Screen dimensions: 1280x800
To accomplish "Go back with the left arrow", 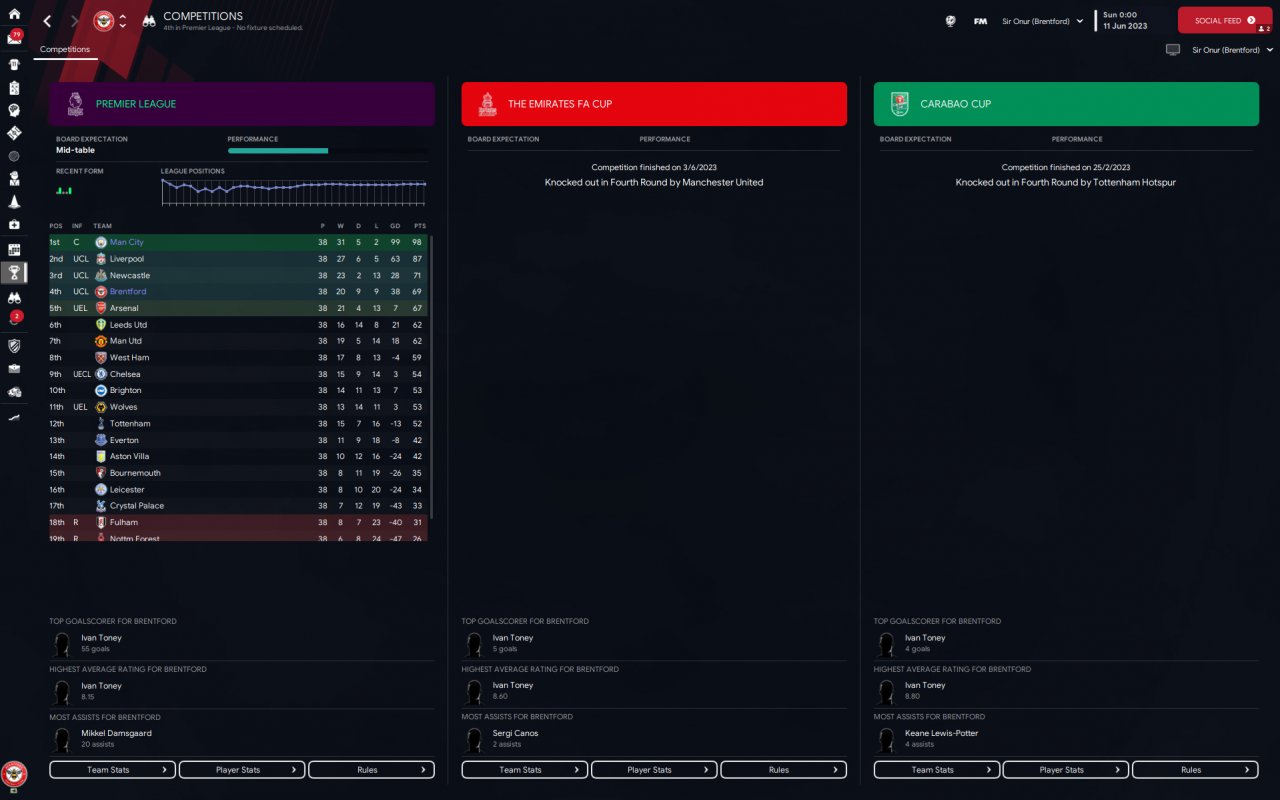I will click(46, 21).
